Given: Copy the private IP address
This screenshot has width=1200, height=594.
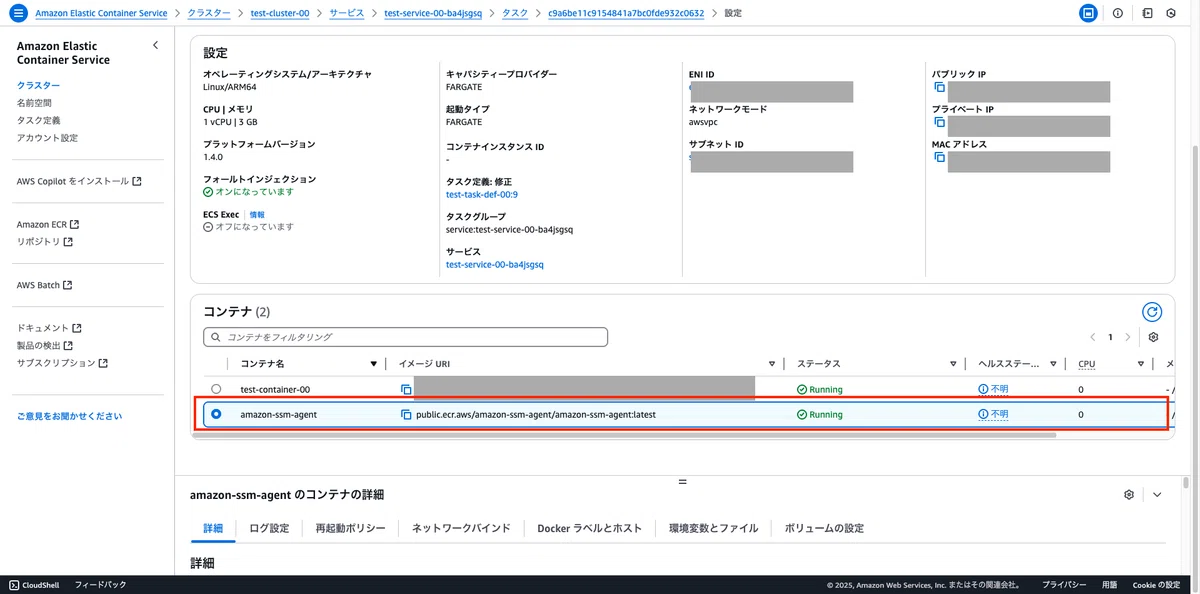Looking at the screenshot, I should click(939, 122).
